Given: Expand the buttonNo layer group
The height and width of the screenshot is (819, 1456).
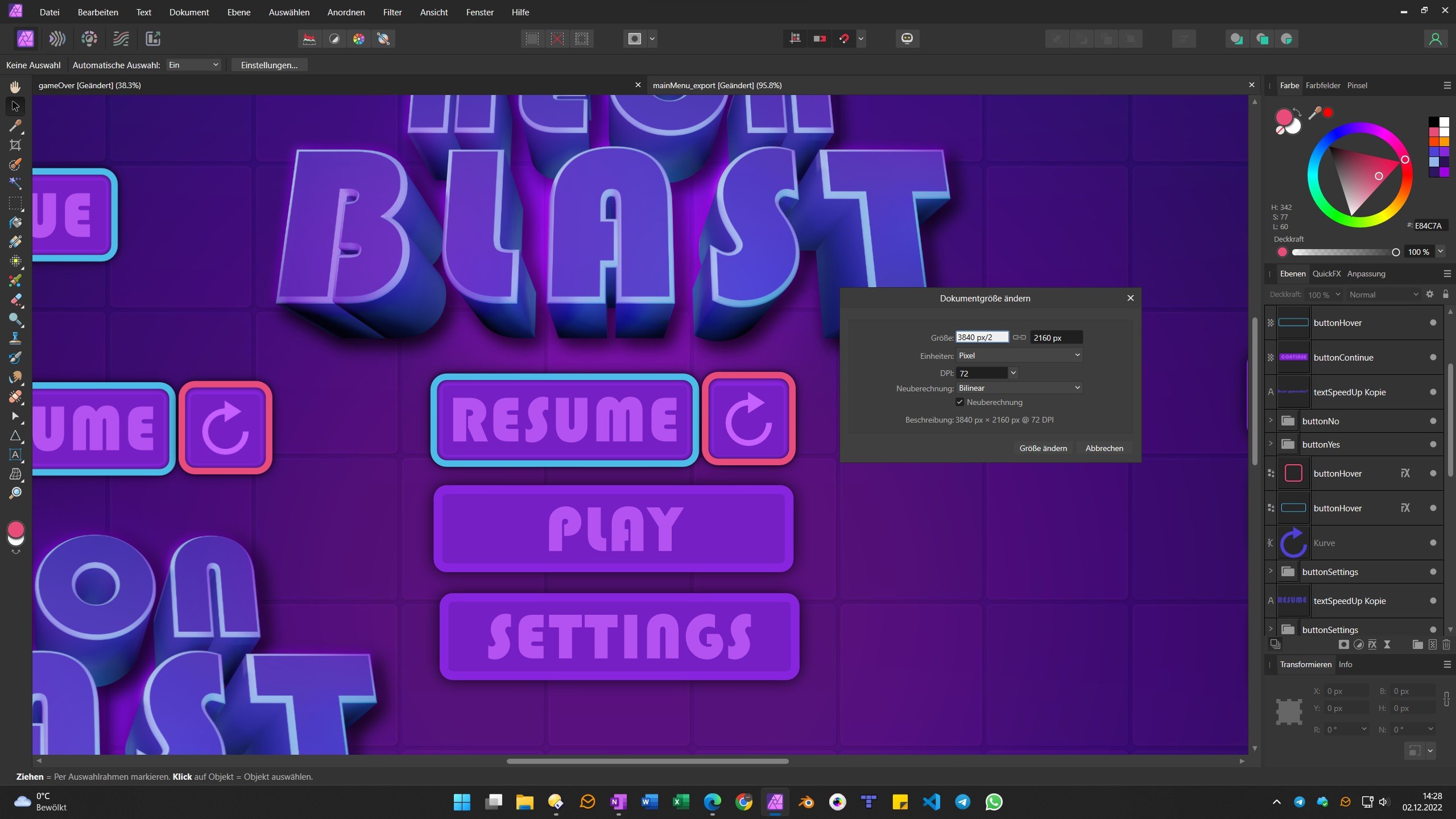Looking at the screenshot, I should click(x=1271, y=421).
